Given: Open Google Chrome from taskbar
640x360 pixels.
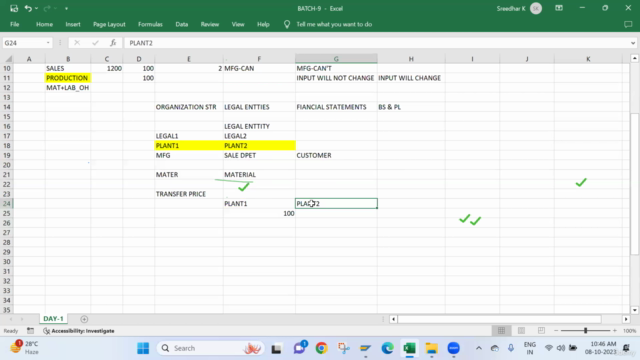Looking at the screenshot, I should pos(321,348).
